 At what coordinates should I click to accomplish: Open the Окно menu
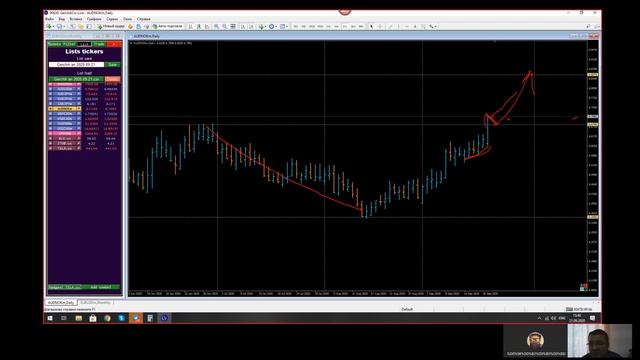127,19
